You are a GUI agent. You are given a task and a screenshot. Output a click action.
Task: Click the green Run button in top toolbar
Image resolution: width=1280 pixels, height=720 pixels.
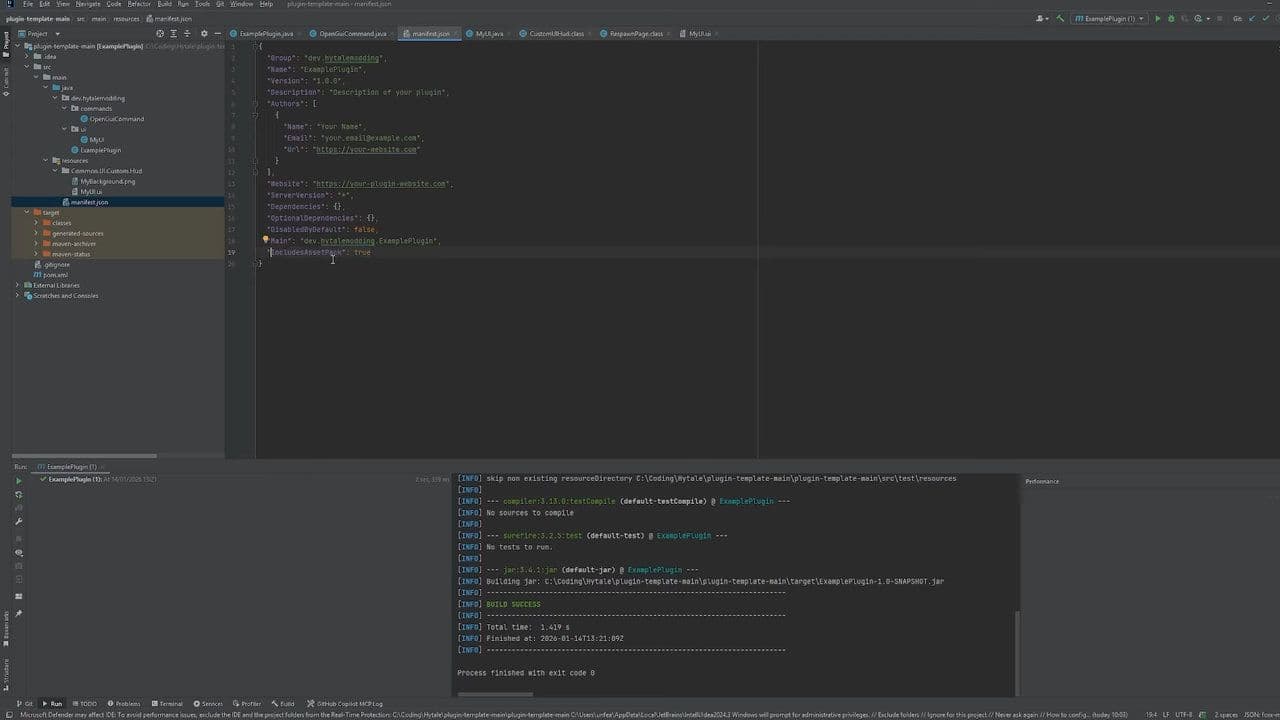(x=1158, y=19)
